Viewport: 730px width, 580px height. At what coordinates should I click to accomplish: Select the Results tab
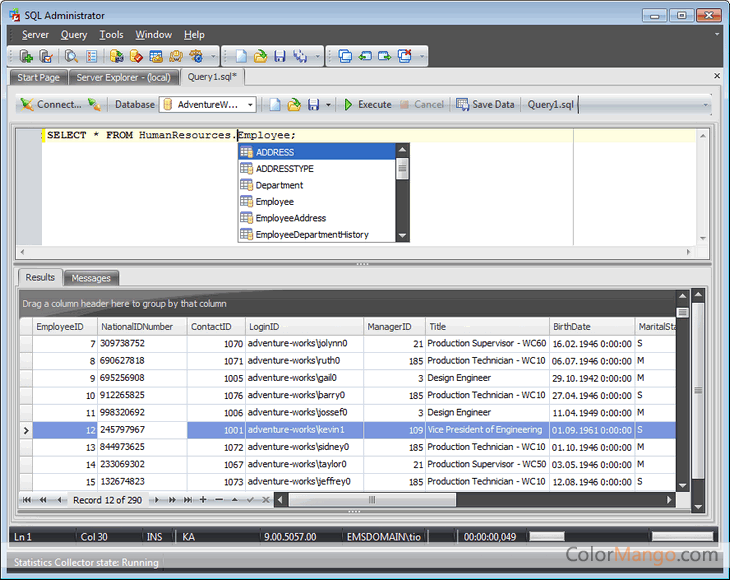click(x=40, y=277)
